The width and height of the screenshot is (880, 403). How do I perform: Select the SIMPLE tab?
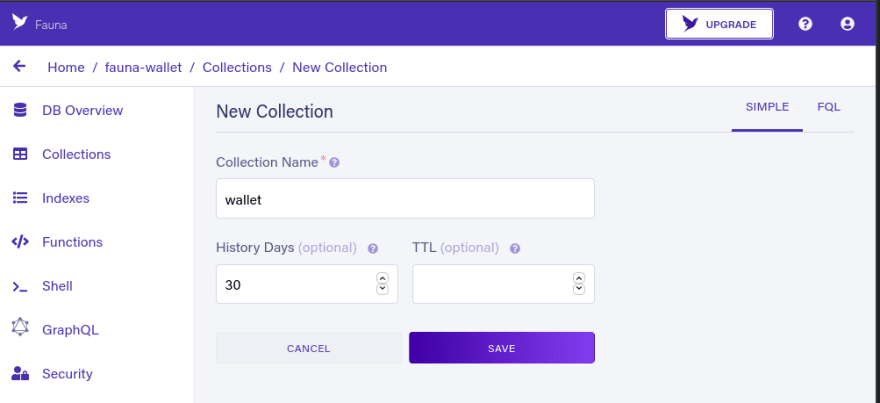click(767, 107)
